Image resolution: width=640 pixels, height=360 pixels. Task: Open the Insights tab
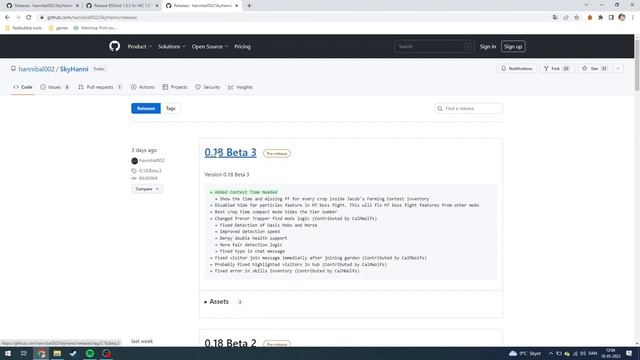[x=240, y=87]
